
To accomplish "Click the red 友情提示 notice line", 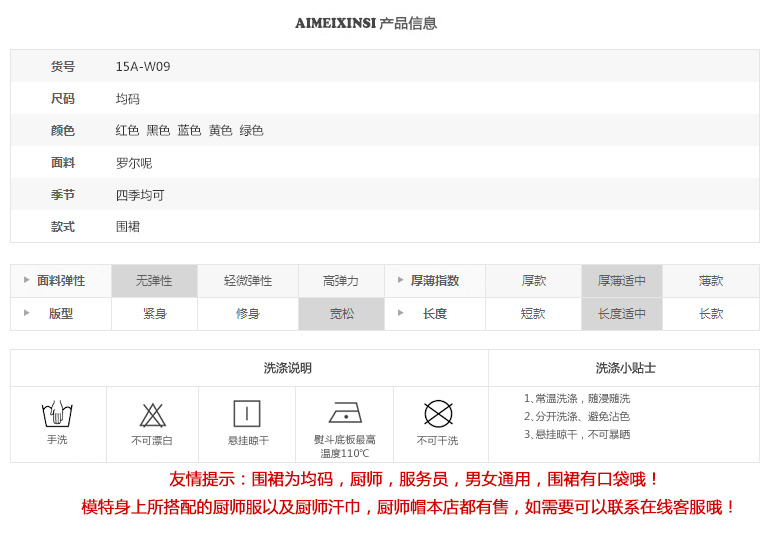I will click(413, 479).
